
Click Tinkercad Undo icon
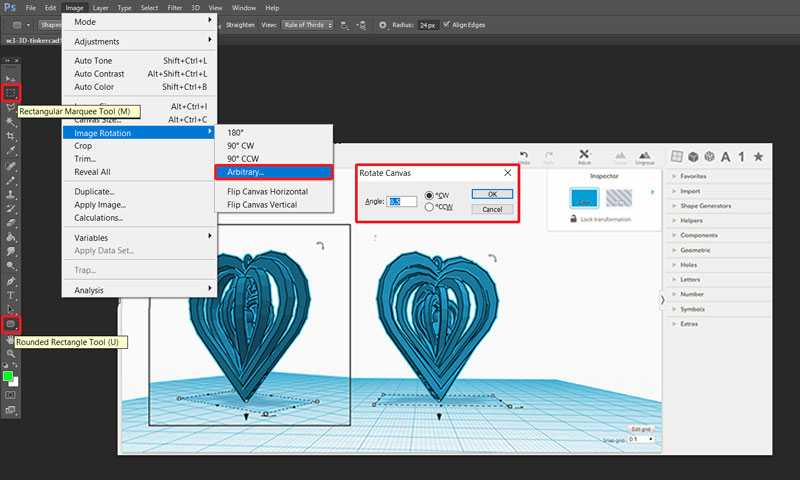(x=524, y=156)
